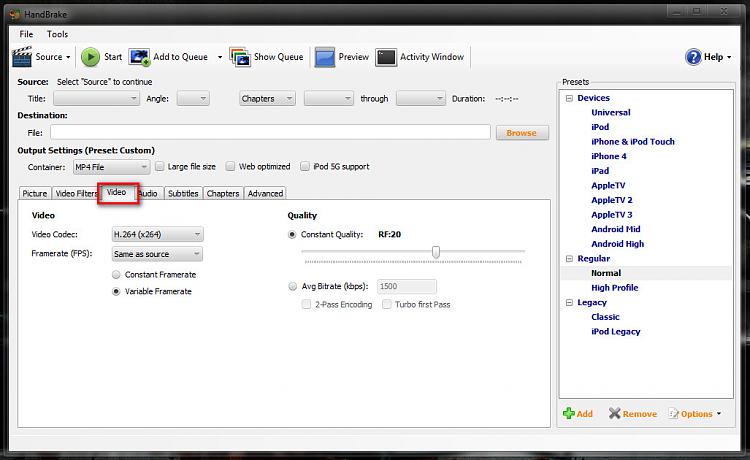The width and height of the screenshot is (750, 460).
Task: Click the Preview screen icon
Action: click(325, 57)
